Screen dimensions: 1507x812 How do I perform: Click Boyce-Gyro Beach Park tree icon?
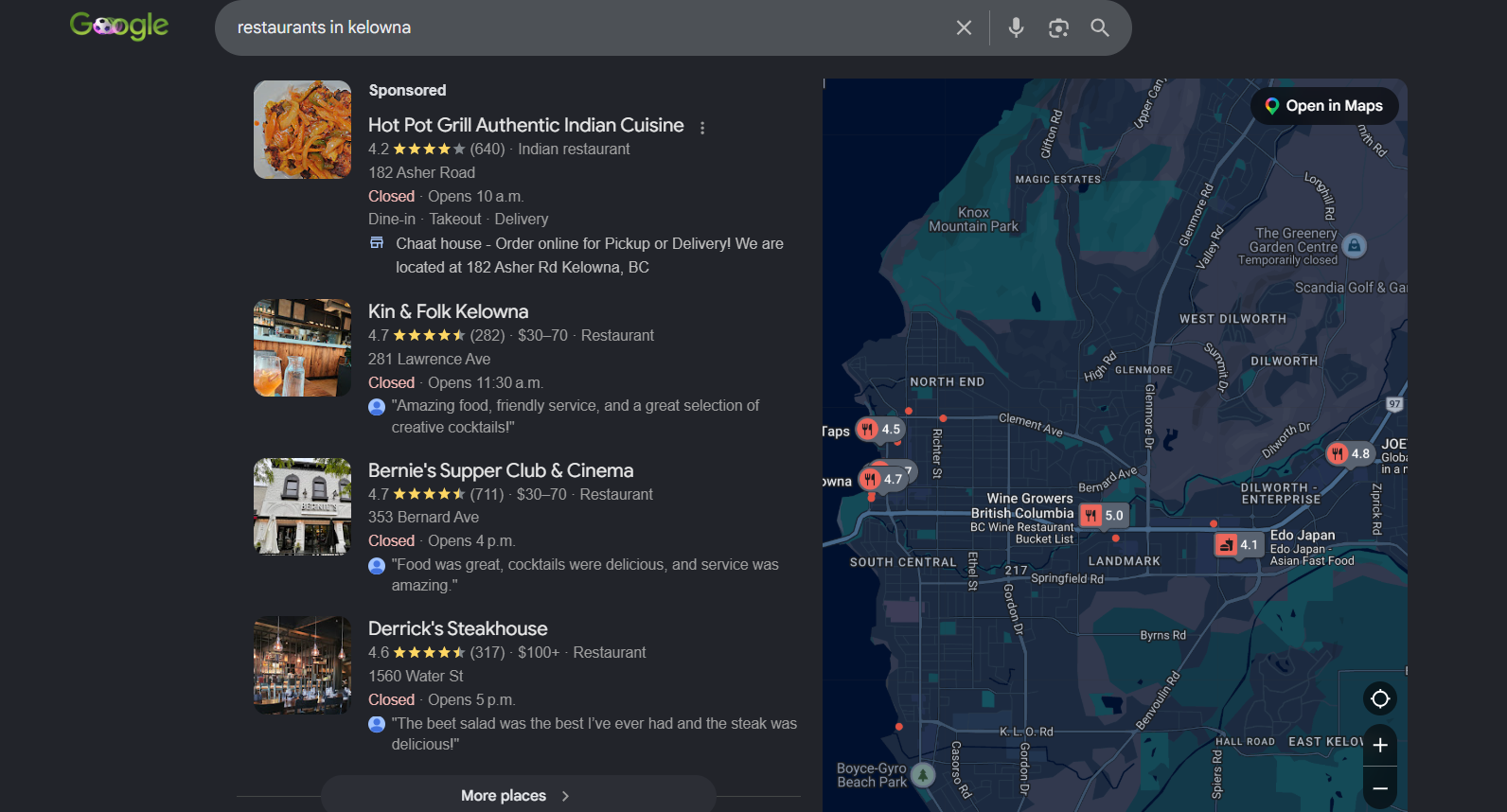923,775
